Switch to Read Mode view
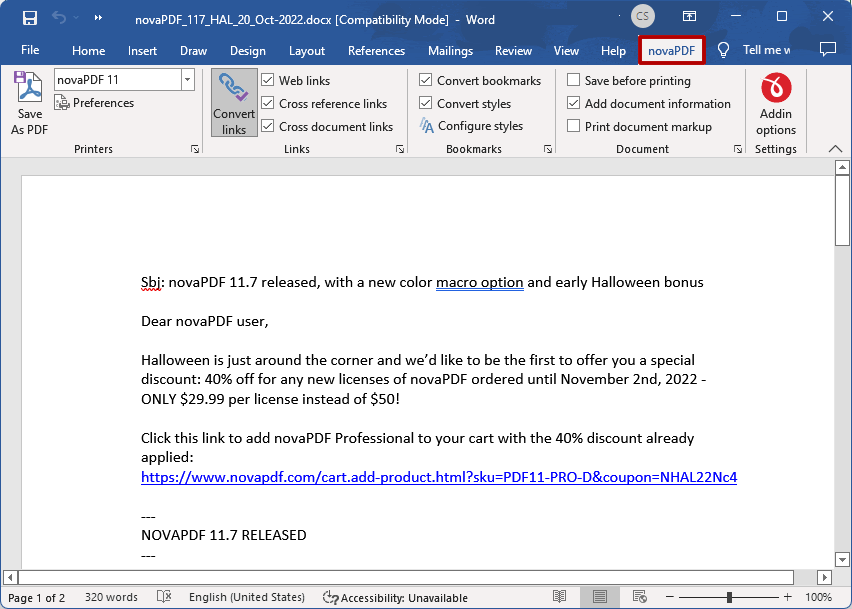The width and height of the screenshot is (852, 609). click(560, 597)
